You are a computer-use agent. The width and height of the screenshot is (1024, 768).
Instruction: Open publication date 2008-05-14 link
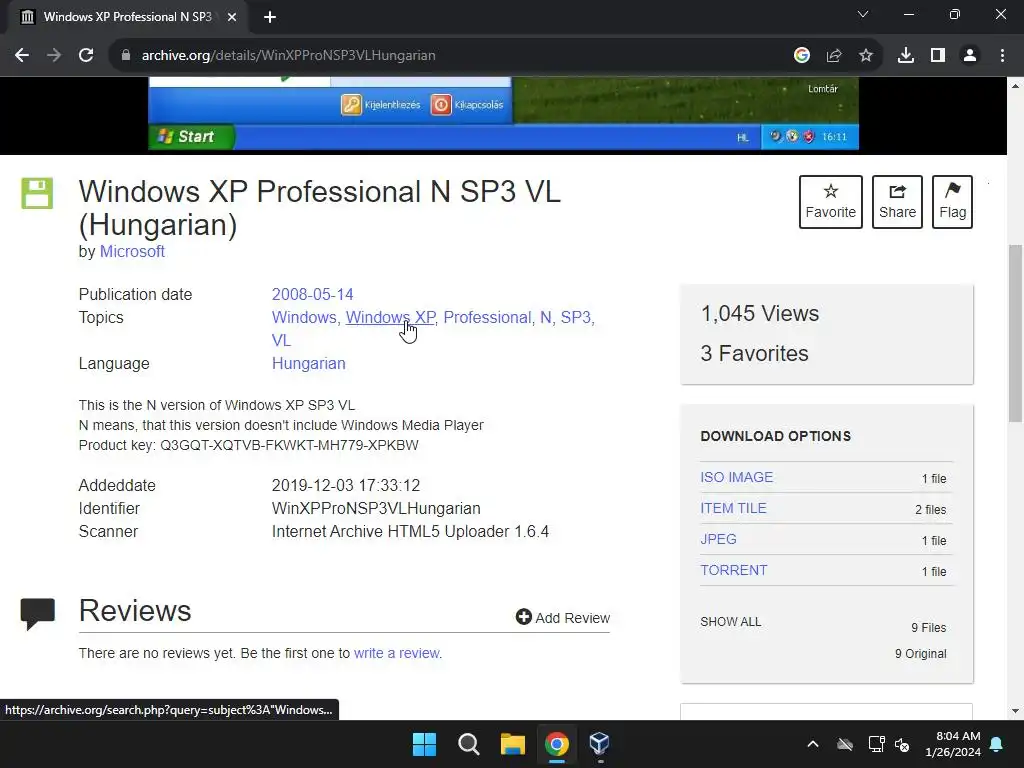[x=312, y=295]
